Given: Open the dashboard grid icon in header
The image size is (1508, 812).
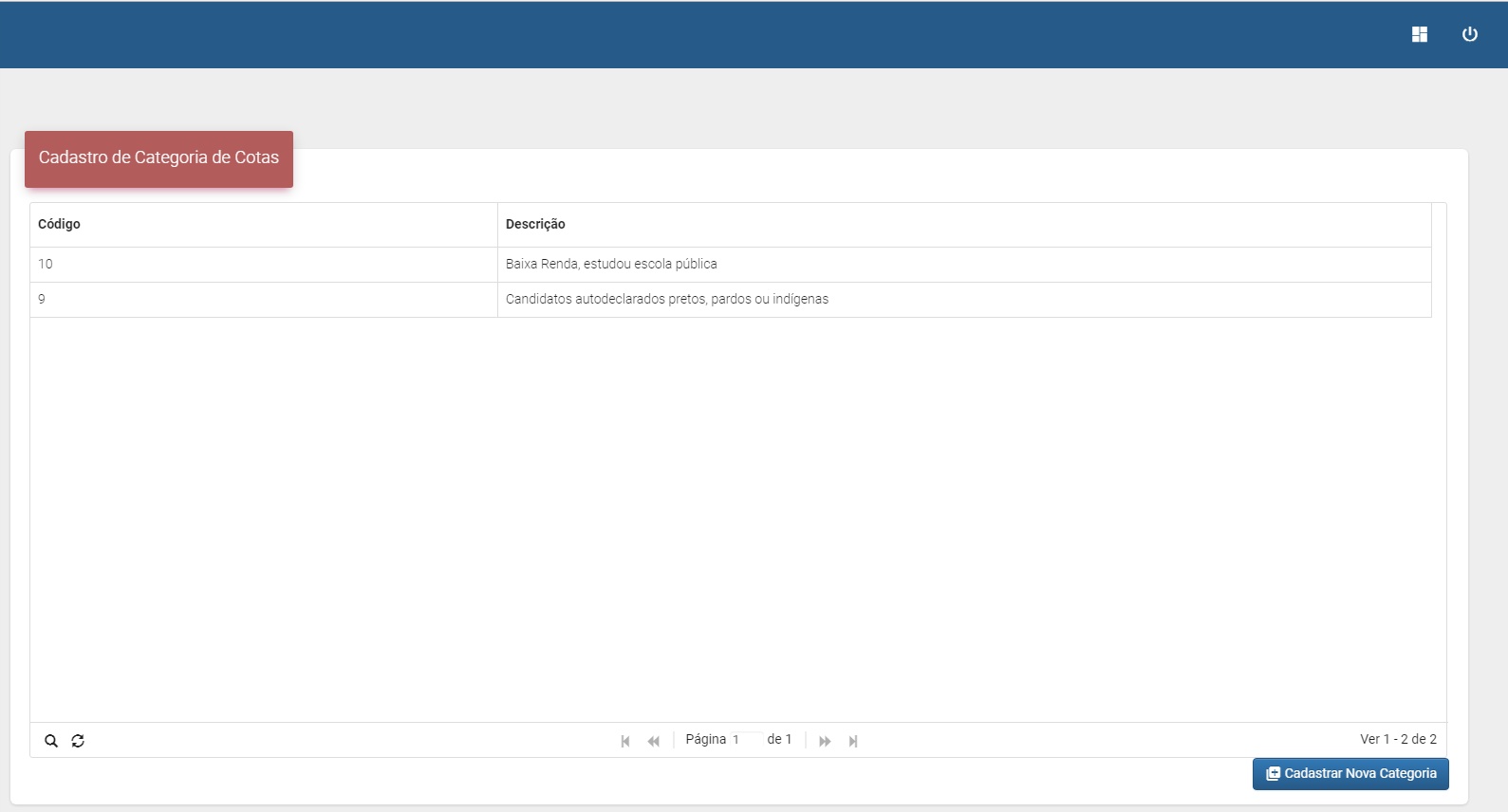Looking at the screenshot, I should pos(1419,35).
